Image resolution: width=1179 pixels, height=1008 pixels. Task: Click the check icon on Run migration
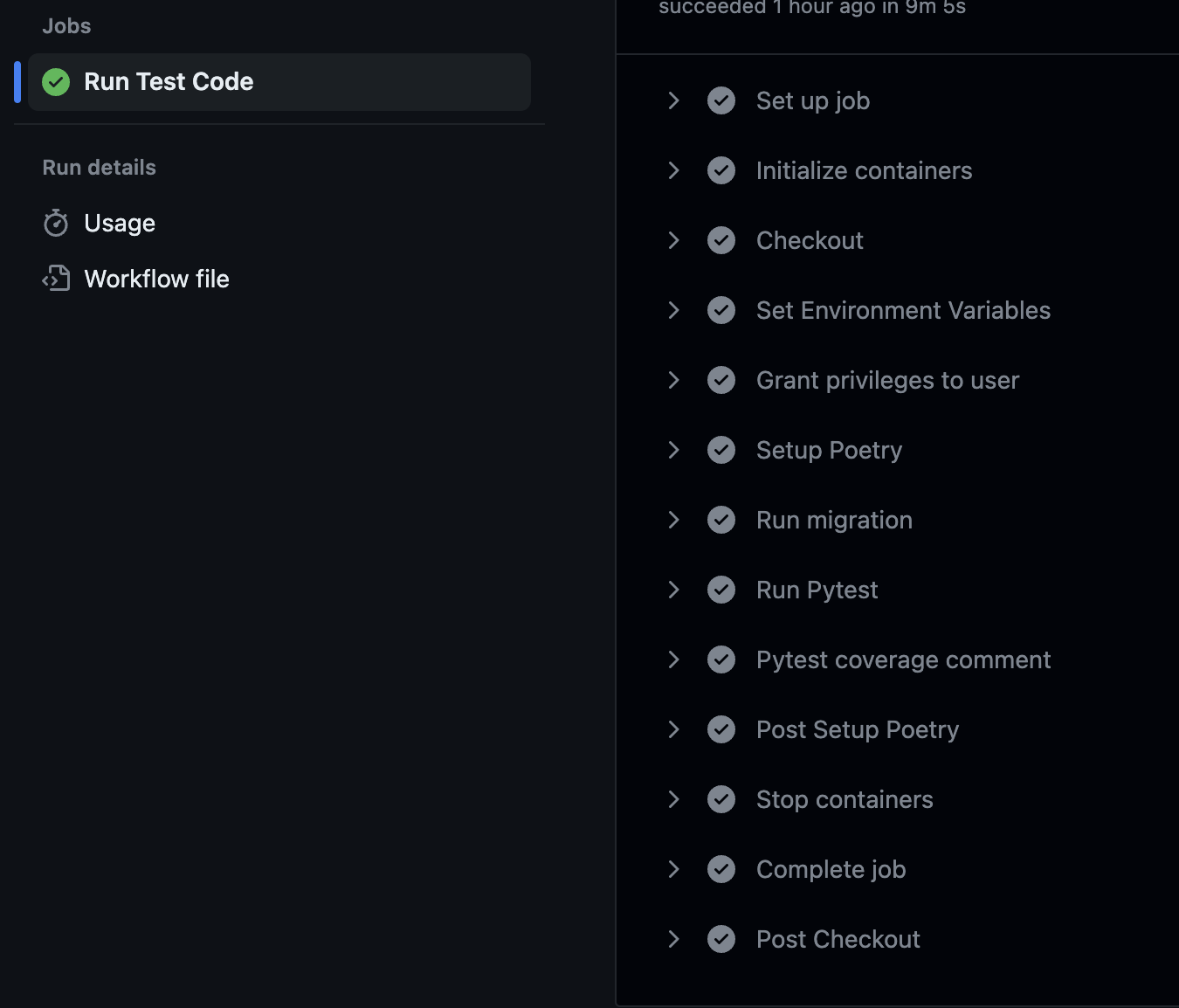(x=721, y=520)
